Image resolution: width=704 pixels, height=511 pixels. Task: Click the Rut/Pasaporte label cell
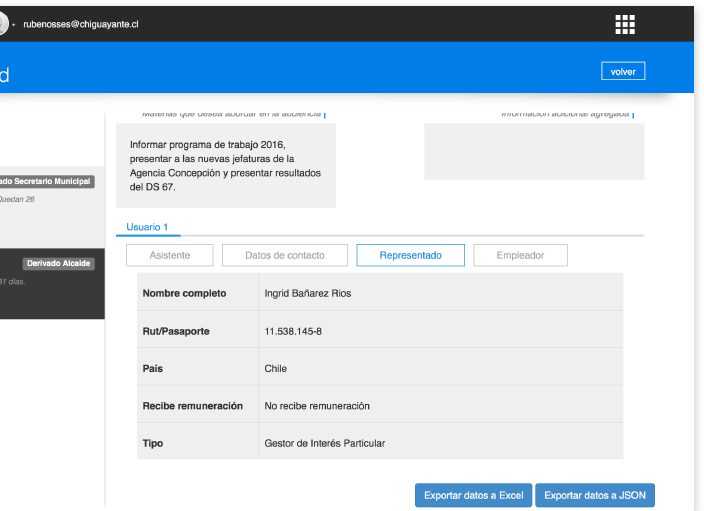coord(198,331)
